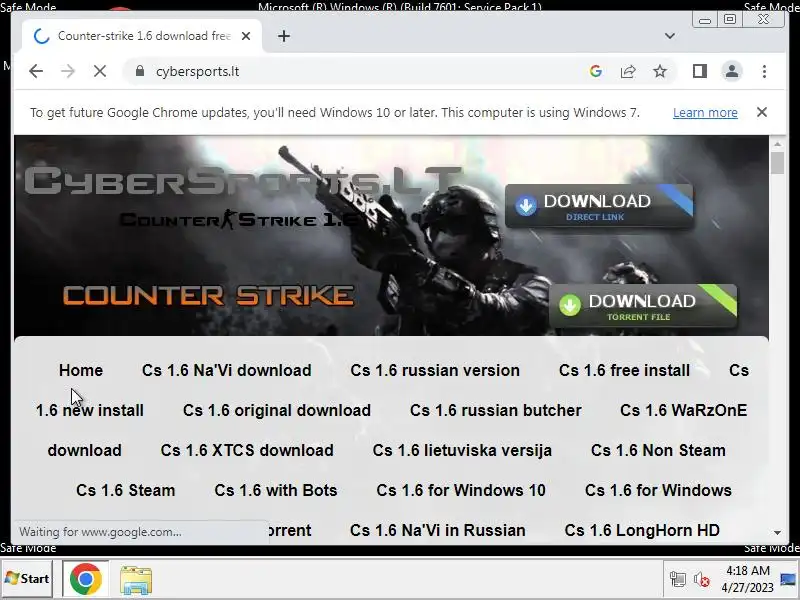
Task: Open Chrome three-dot menu
Action: [764, 71]
